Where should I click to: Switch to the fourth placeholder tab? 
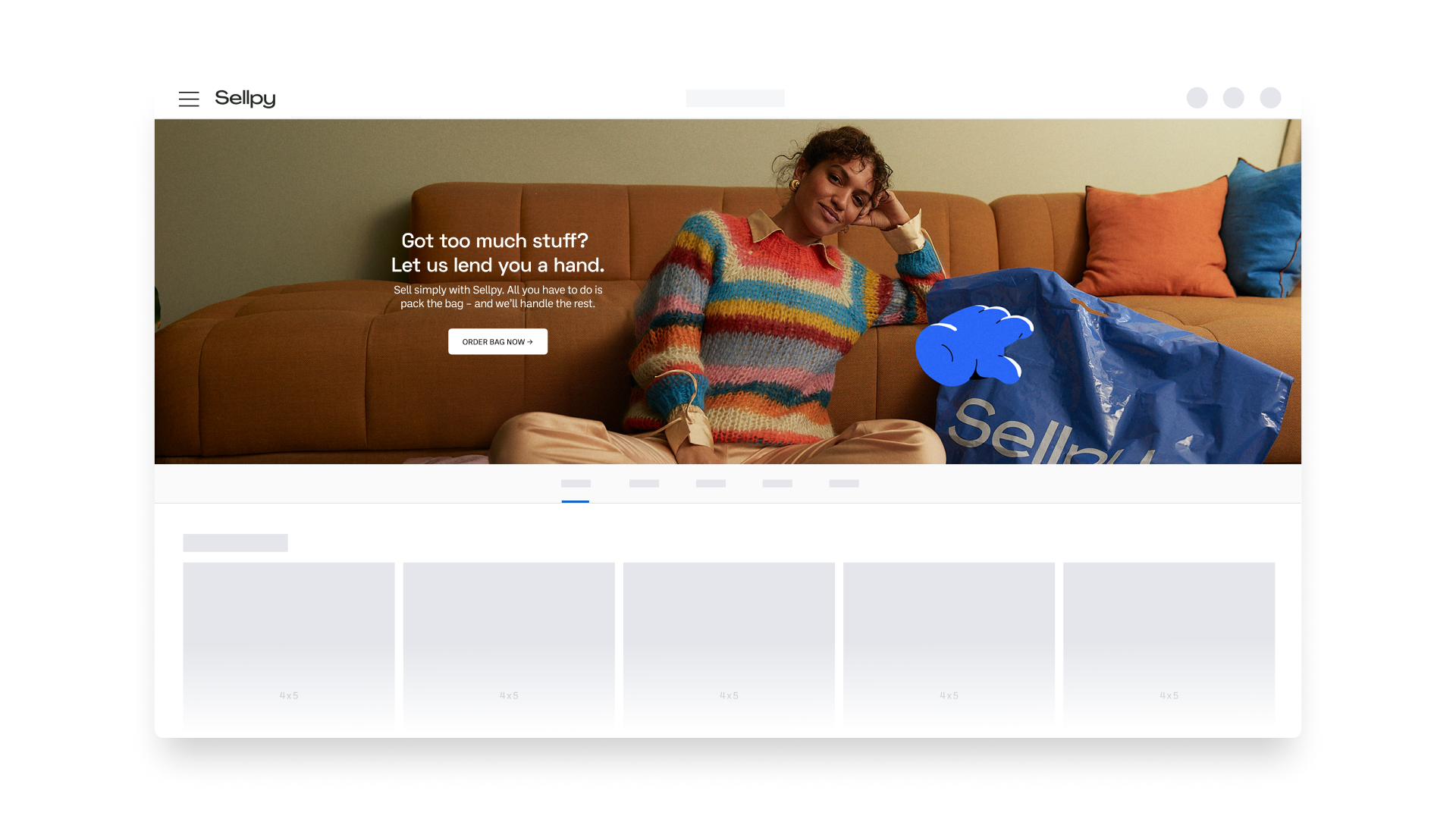[777, 484]
